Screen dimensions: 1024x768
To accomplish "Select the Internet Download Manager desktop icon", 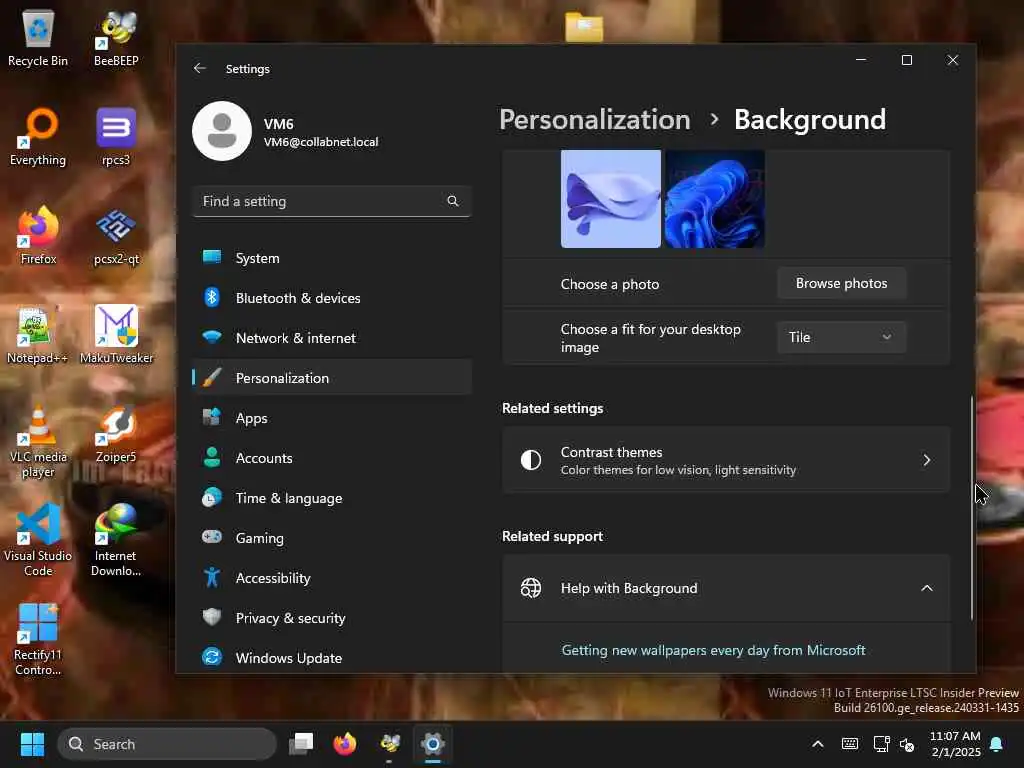I will click(116, 541).
